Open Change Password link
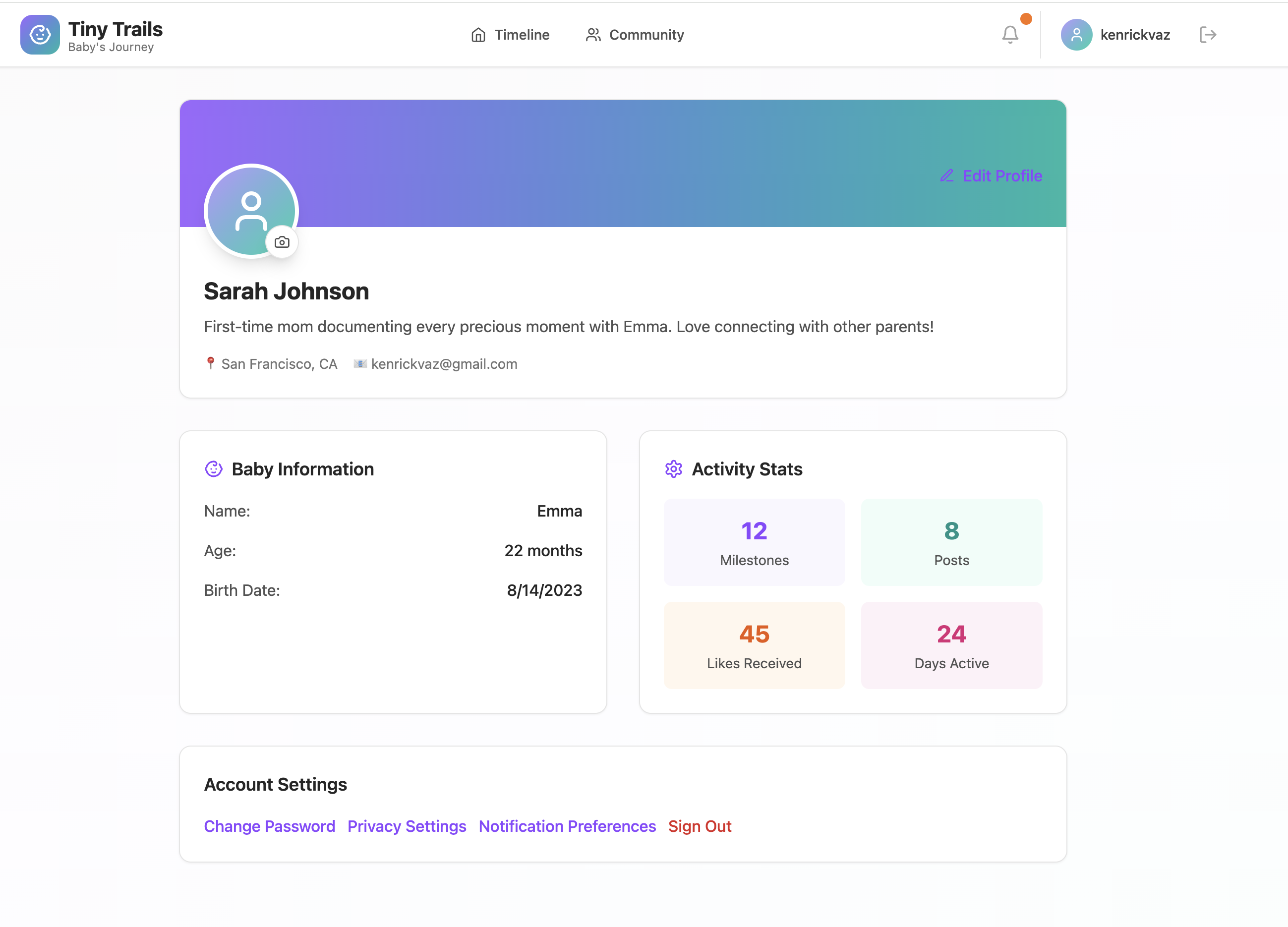This screenshot has width=1288, height=927. click(269, 826)
